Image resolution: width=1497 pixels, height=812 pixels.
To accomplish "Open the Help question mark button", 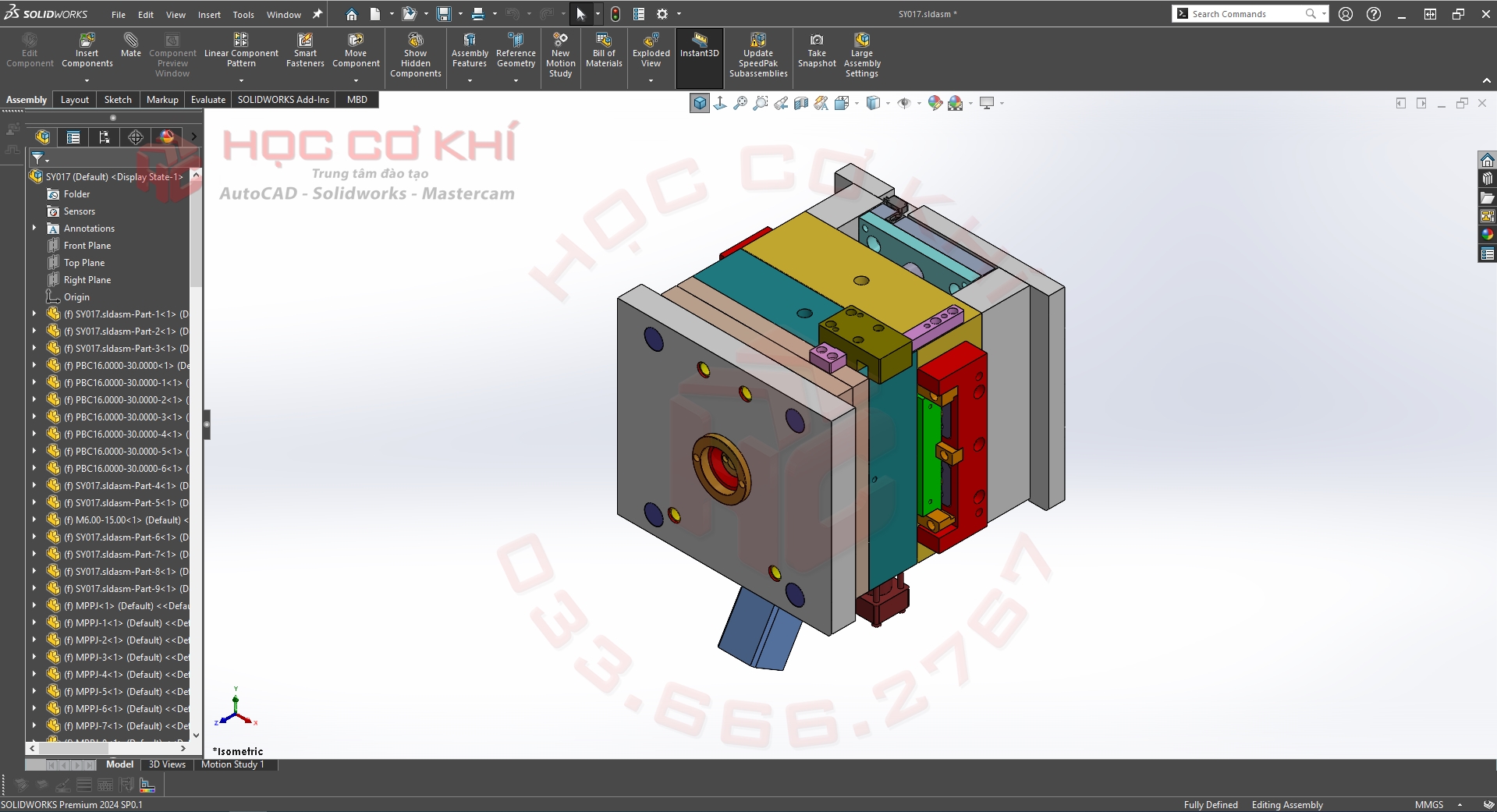I will pos(1374,14).
